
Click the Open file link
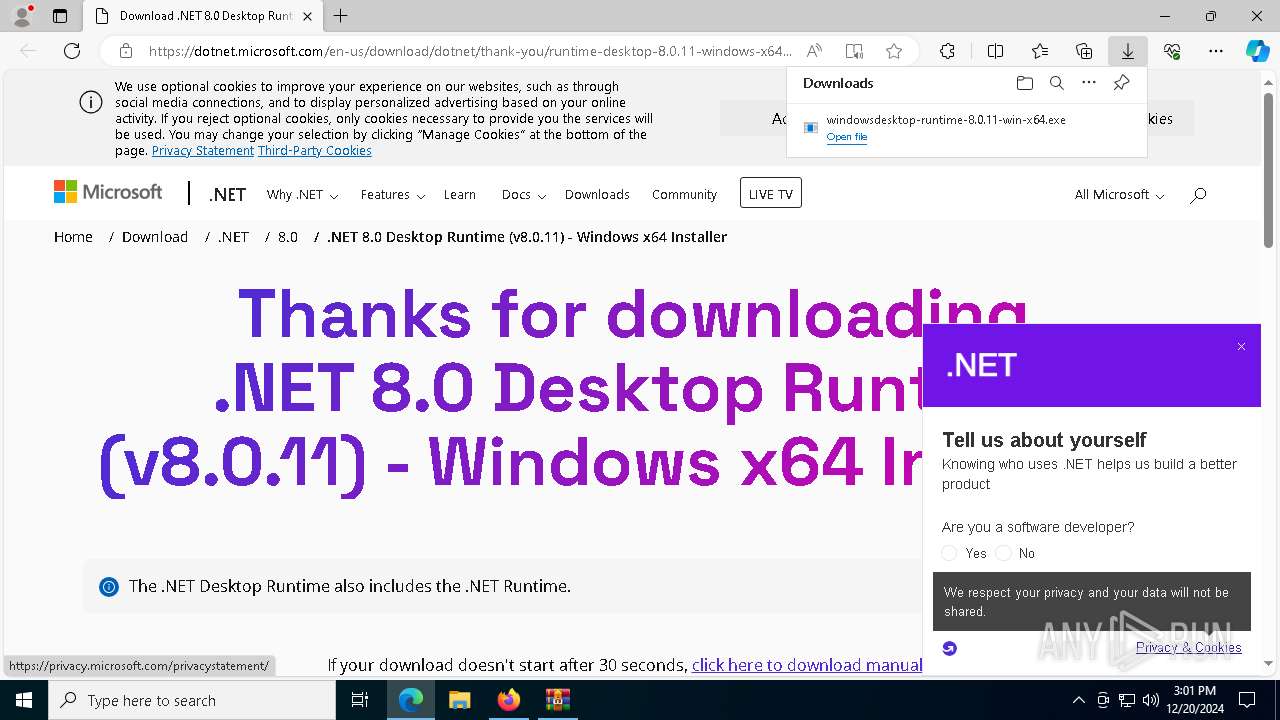(847, 137)
